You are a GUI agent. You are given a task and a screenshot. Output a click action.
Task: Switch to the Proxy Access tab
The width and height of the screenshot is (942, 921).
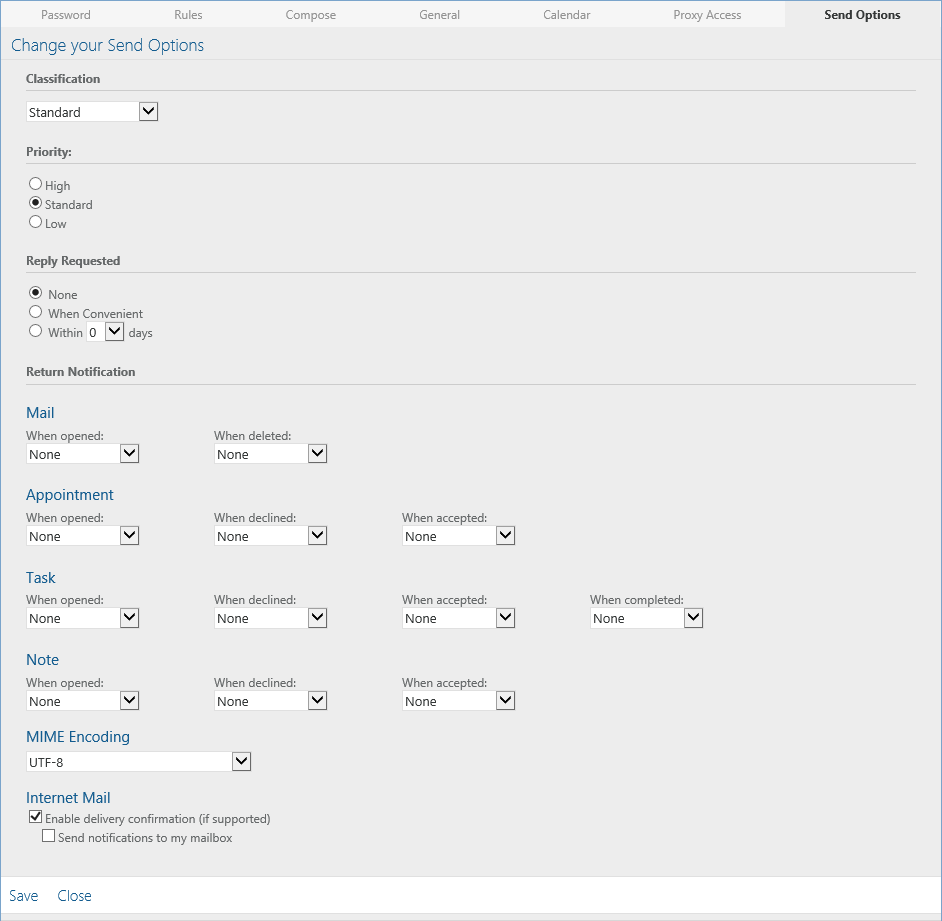point(707,15)
